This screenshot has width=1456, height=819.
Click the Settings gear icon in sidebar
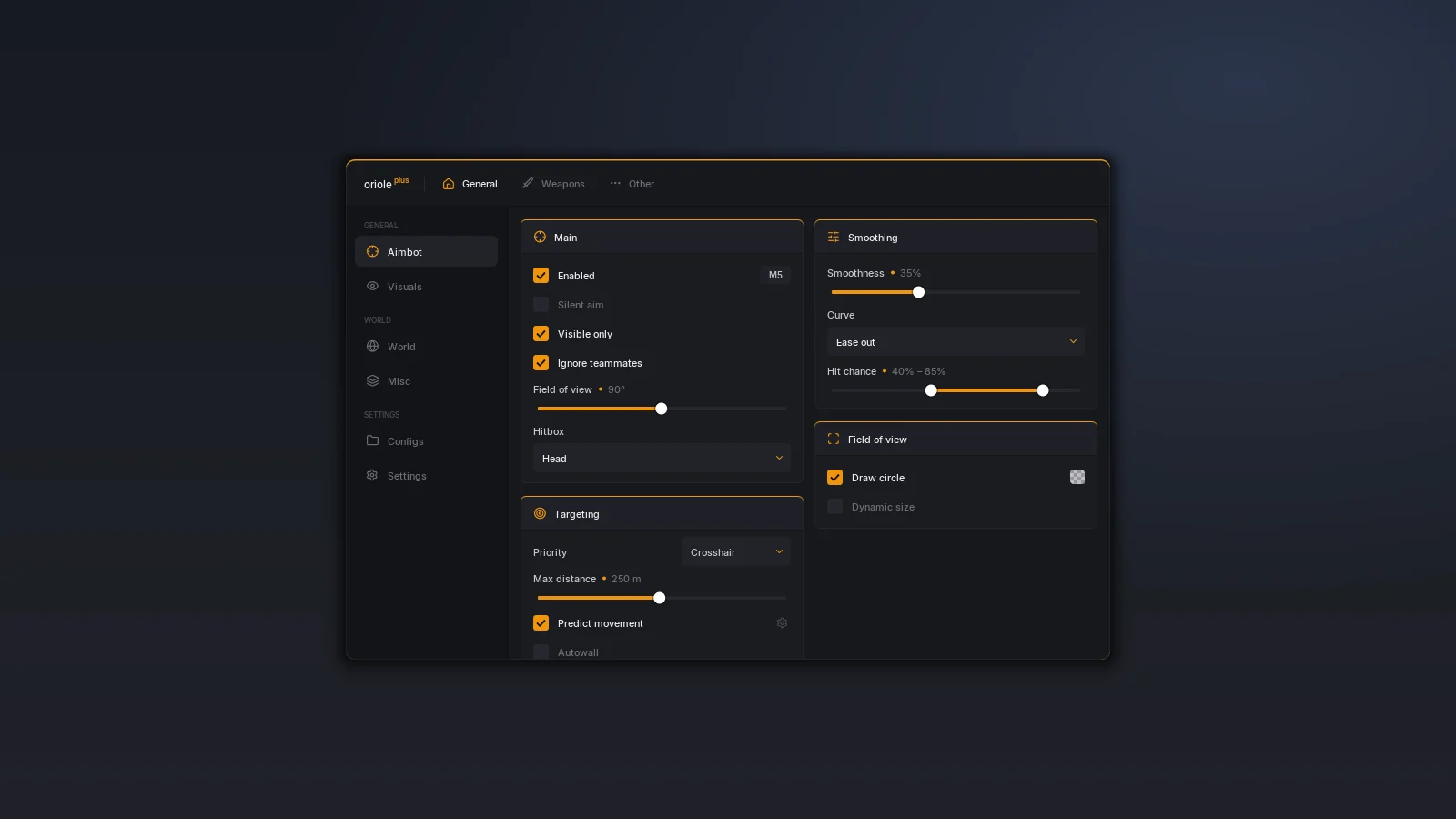point(372,475)
